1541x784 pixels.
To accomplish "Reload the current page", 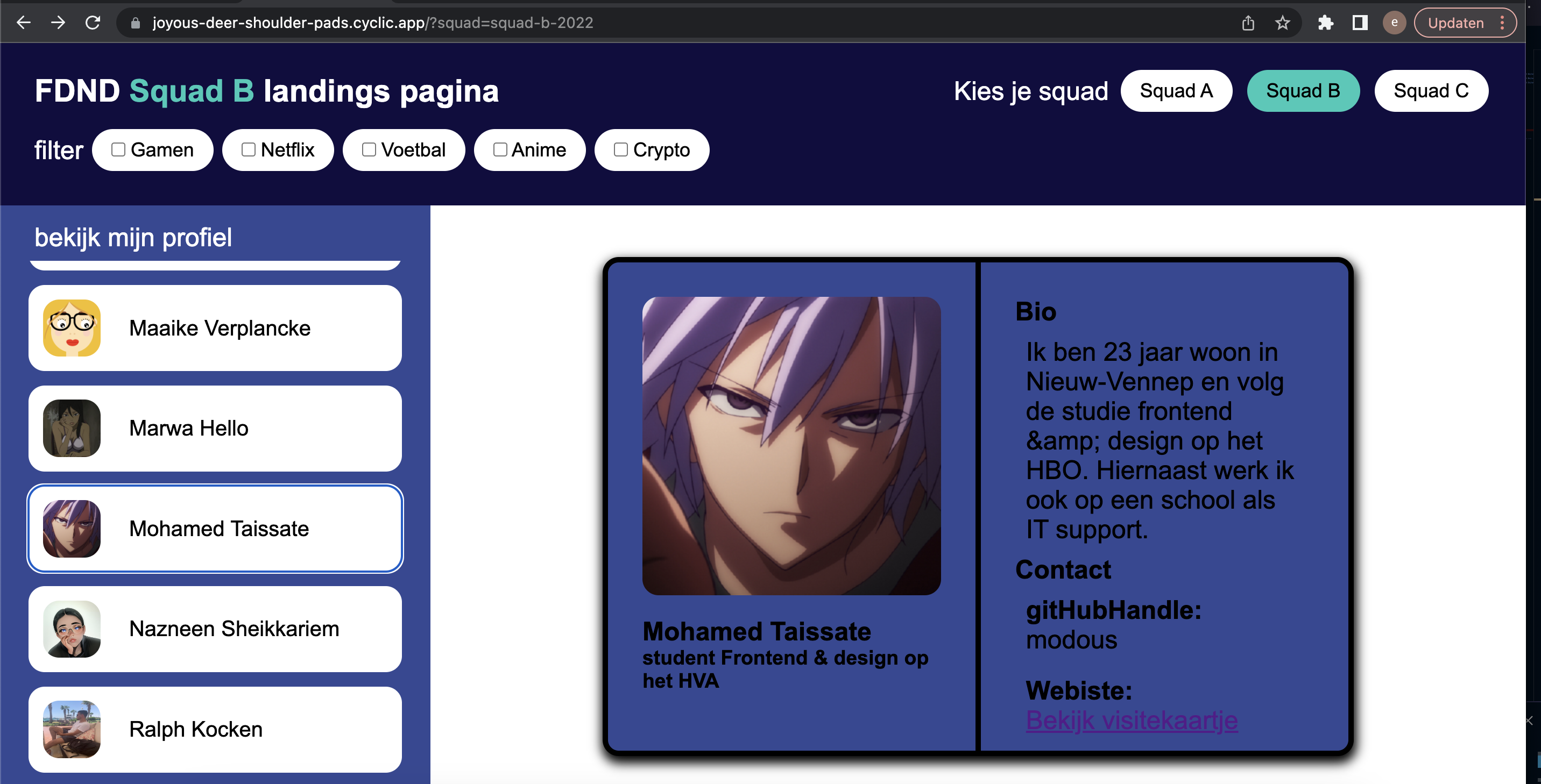I will 93,23.
